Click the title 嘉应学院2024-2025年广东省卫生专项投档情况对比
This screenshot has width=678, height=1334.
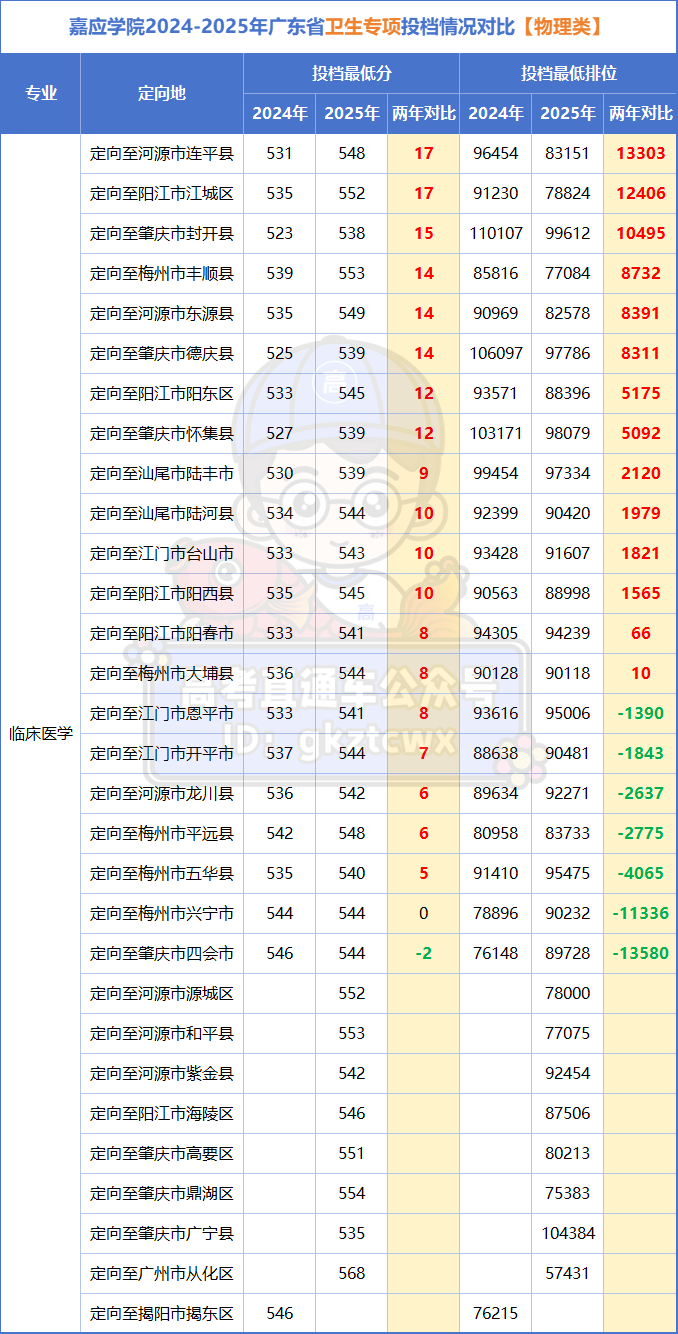tap(338, 27)
